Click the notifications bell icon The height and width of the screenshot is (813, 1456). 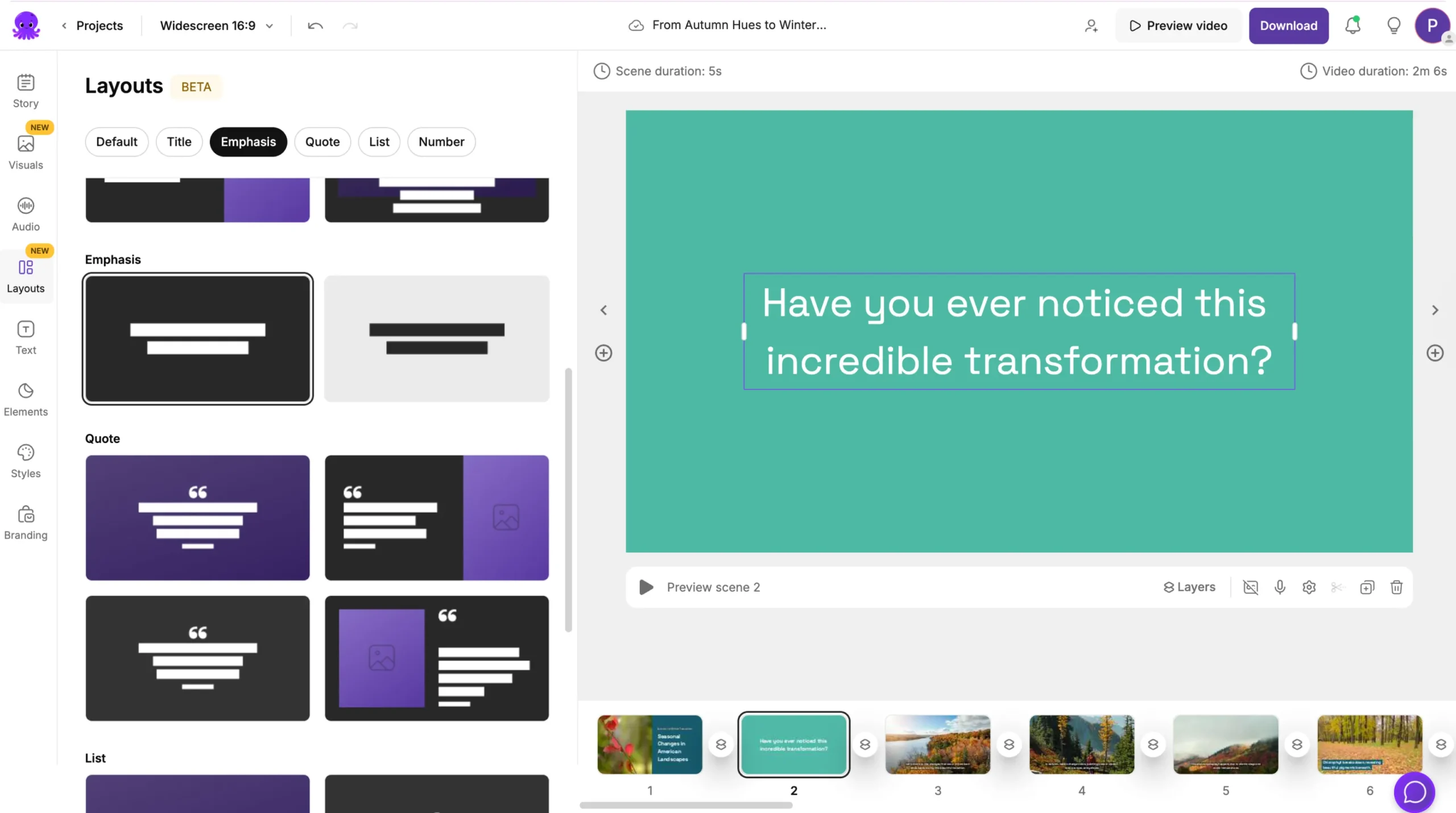click(x=1352, y=26)
